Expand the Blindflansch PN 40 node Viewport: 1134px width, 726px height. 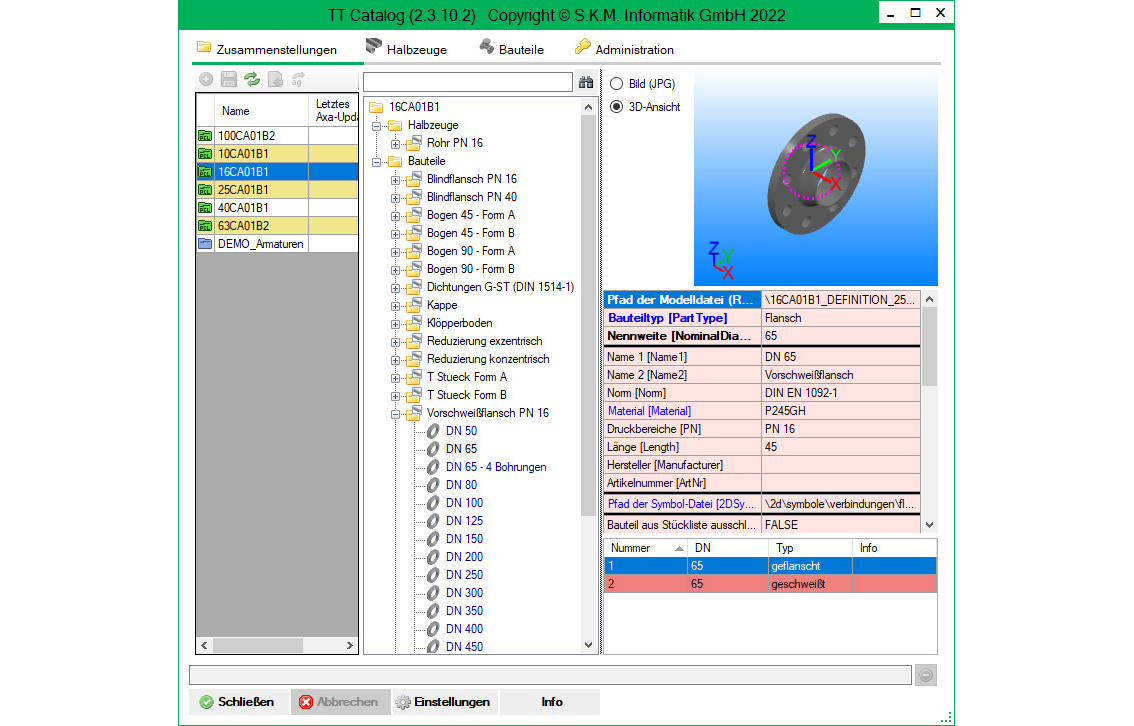[396, 198]
